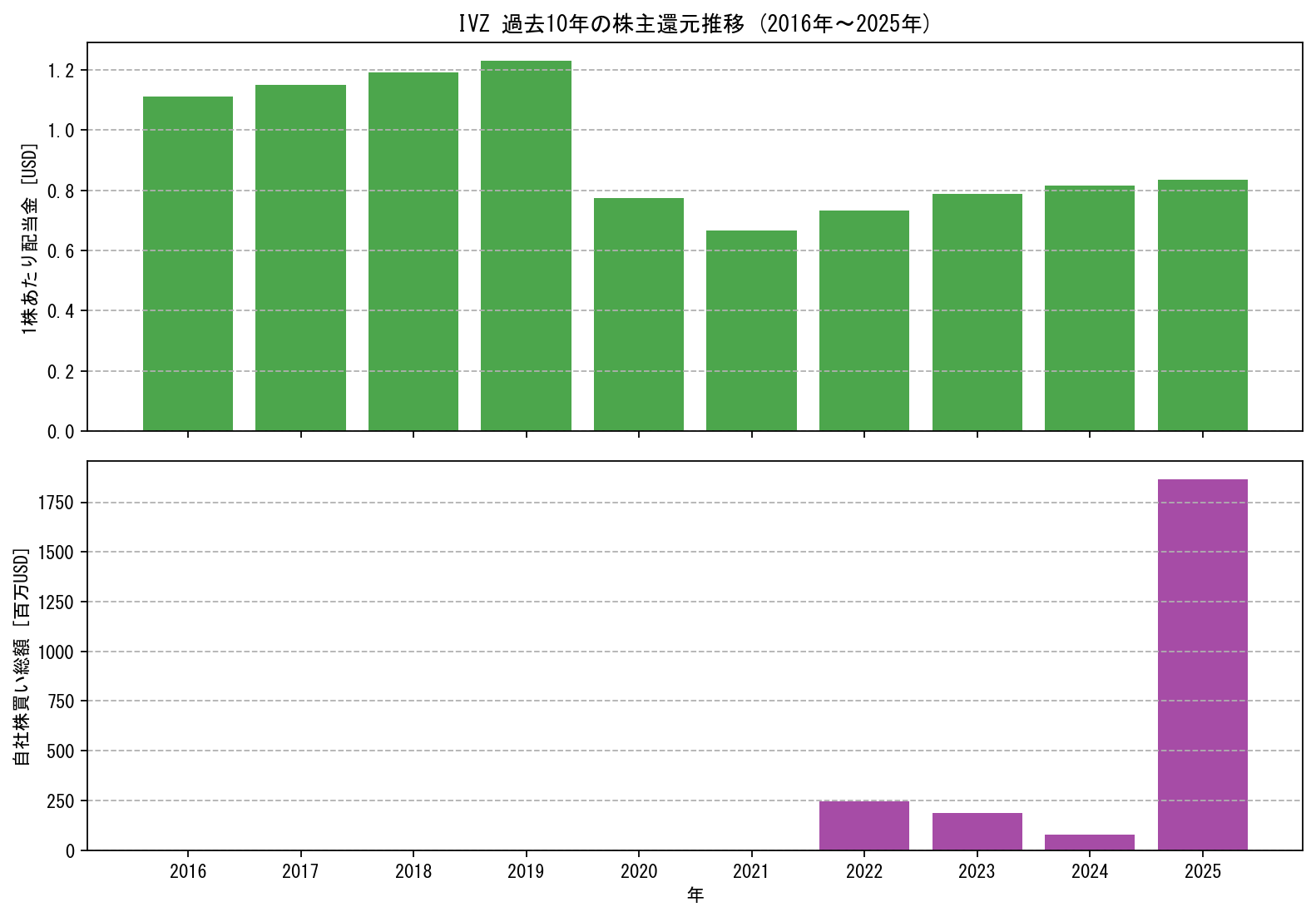Image resolution: width=1316 pixels, height=917 pixels.
Task: Click the dividend y-axis label 1株あたり配当金 [USD]
Action: click(30, 238)
